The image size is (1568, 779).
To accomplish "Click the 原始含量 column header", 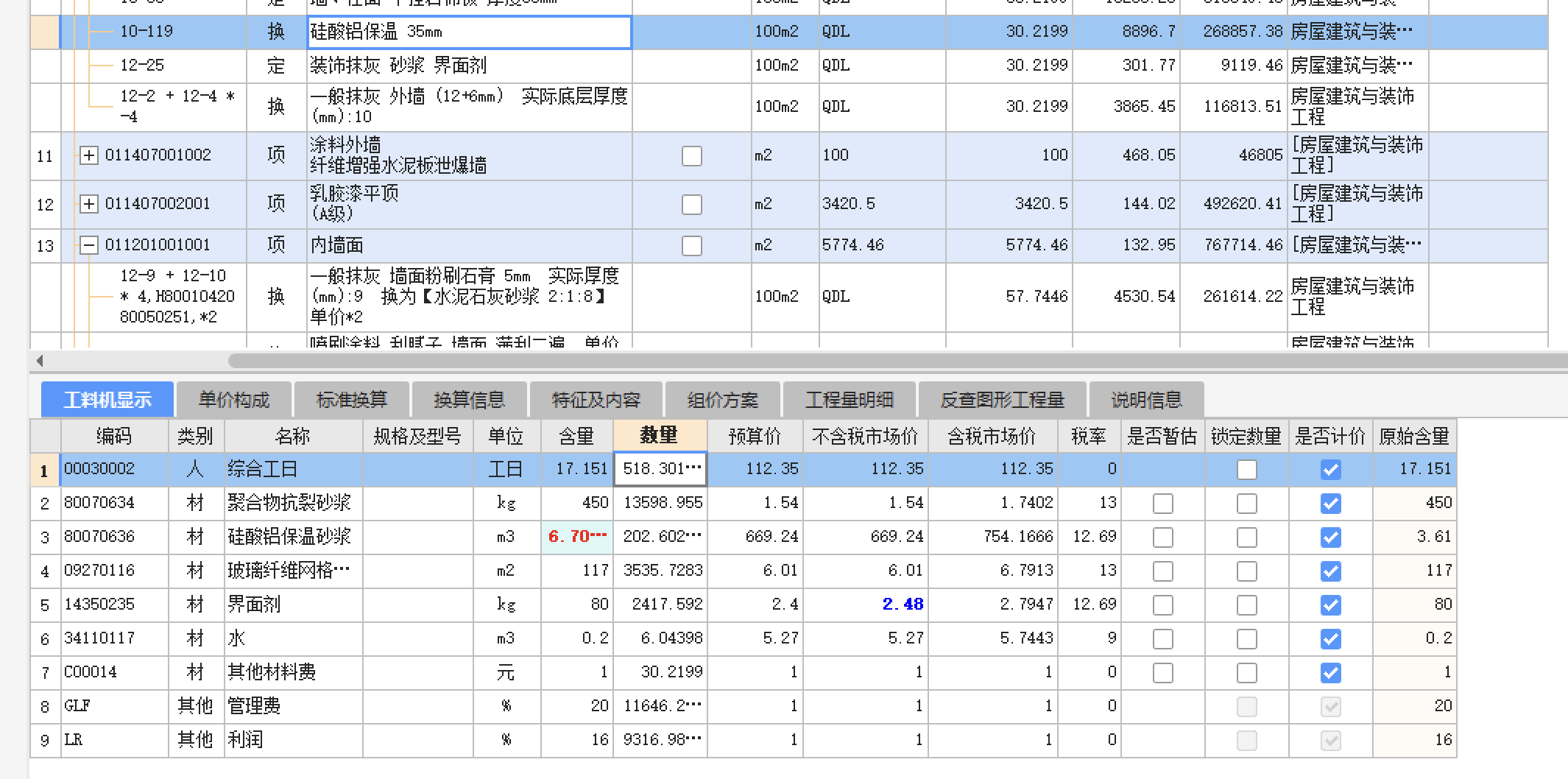I will 1414,437.
